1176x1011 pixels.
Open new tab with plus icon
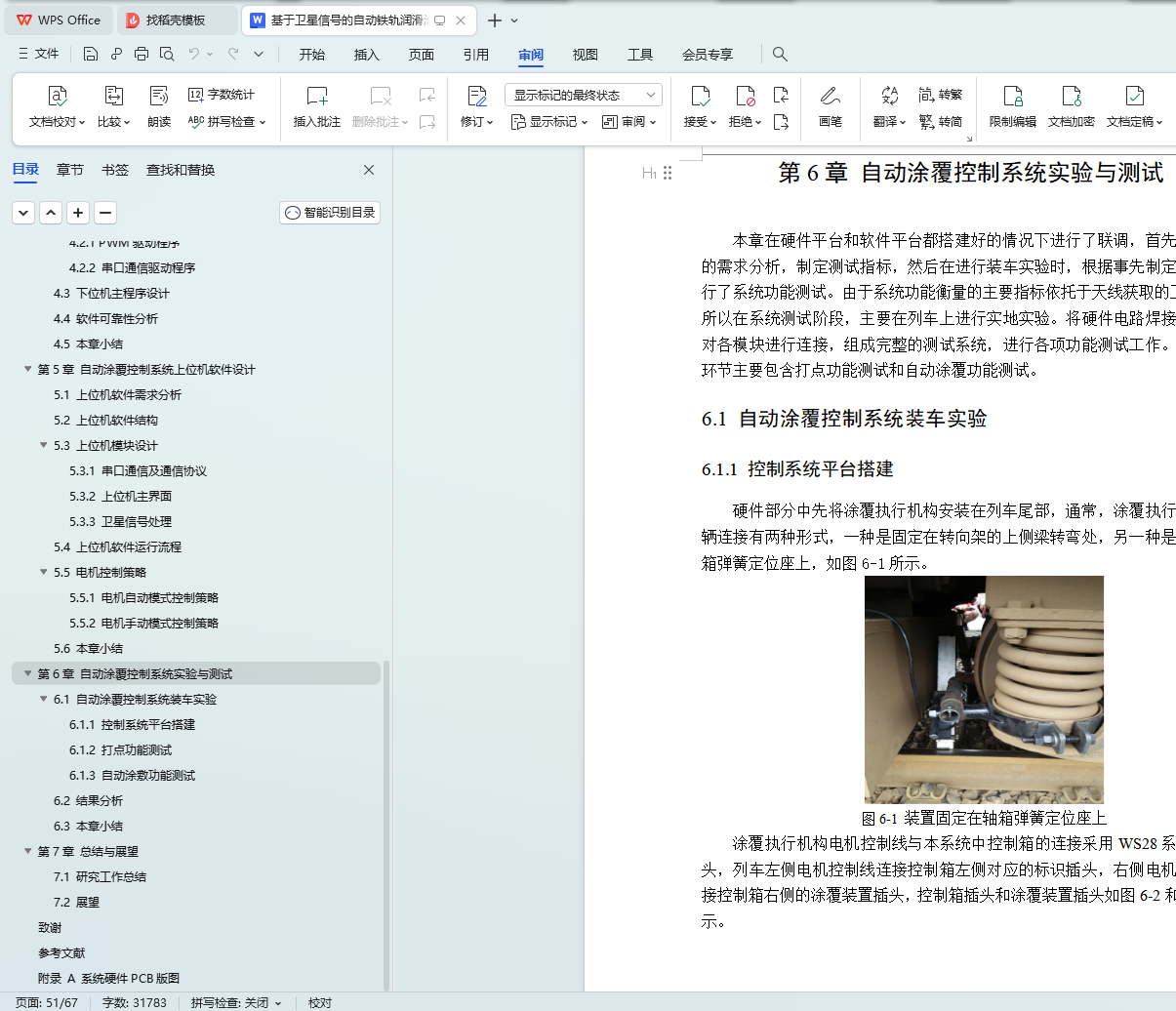[495, 20]
